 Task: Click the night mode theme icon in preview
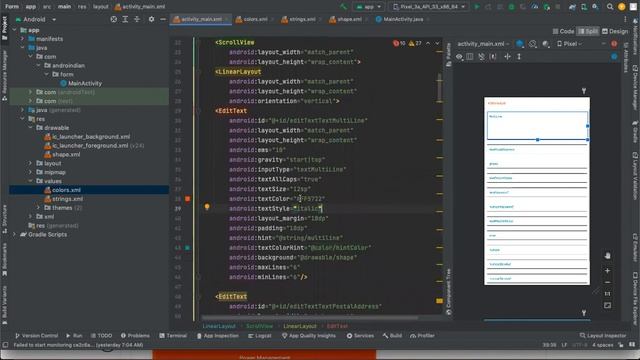(x=546, y=44)
